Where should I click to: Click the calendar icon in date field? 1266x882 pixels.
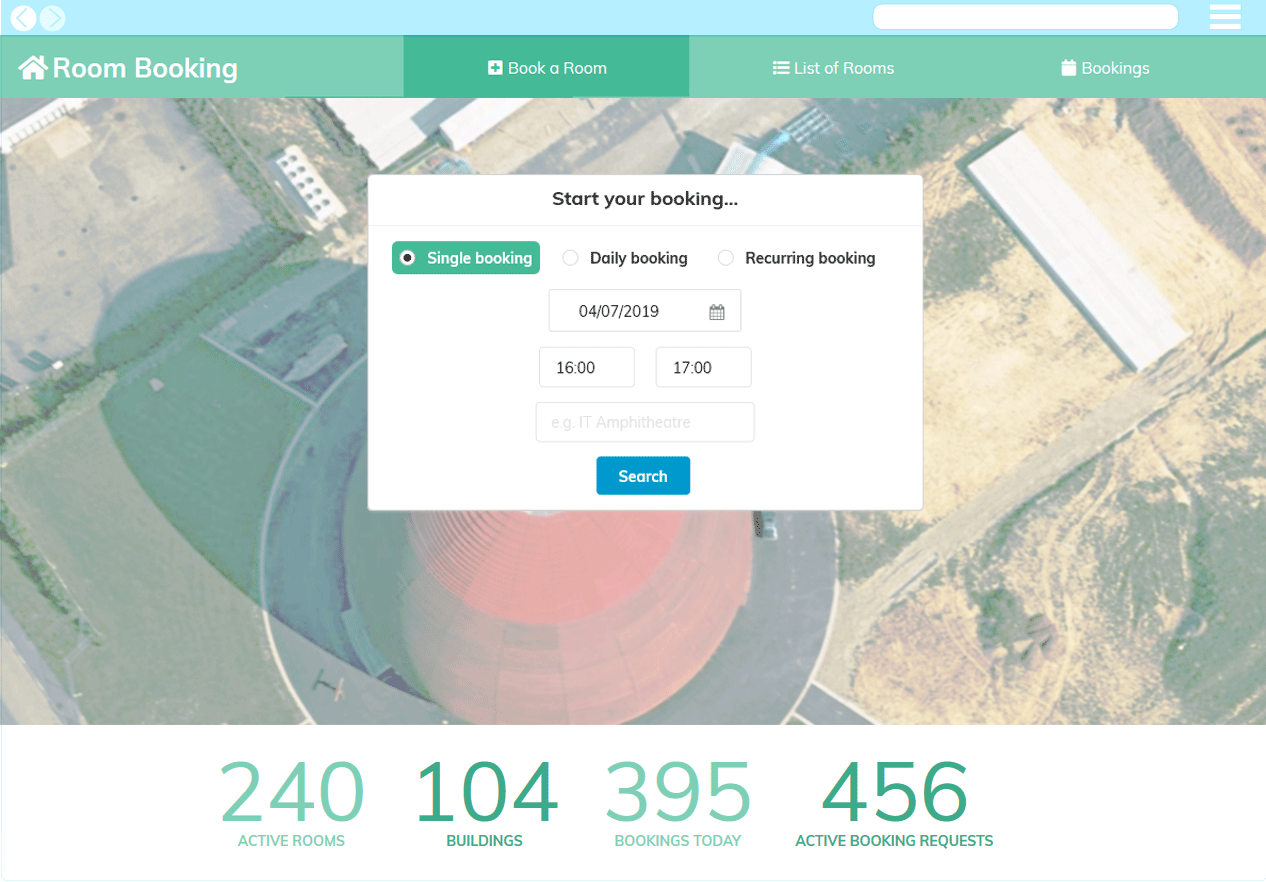pos(717,312)
